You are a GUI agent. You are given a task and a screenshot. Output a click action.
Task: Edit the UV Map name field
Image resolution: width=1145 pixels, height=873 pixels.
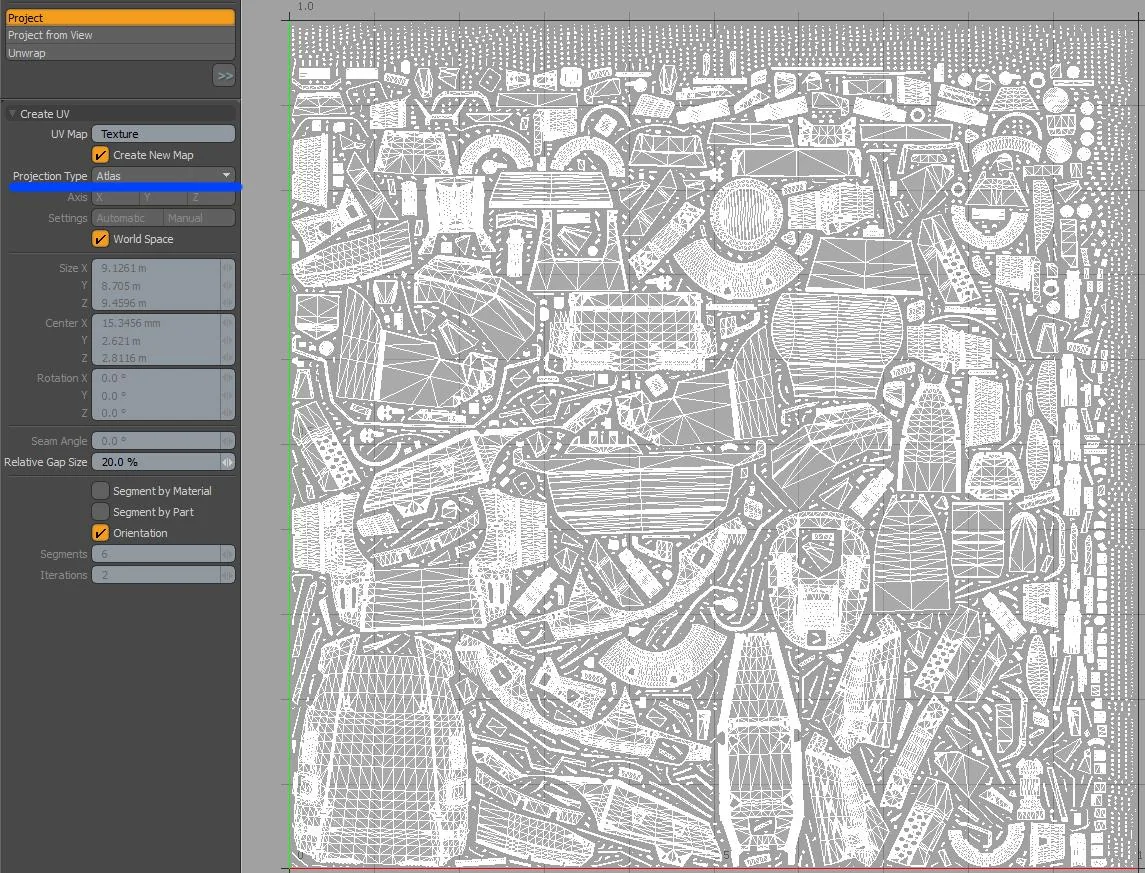pyautogui.click(x=164, y=134)
